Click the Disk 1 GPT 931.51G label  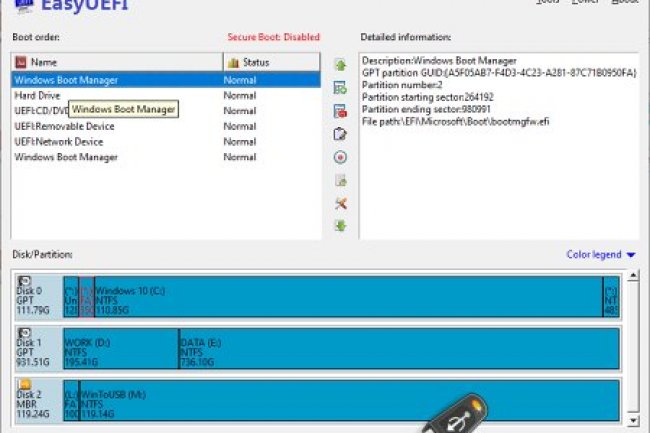(x=33, y=352)
